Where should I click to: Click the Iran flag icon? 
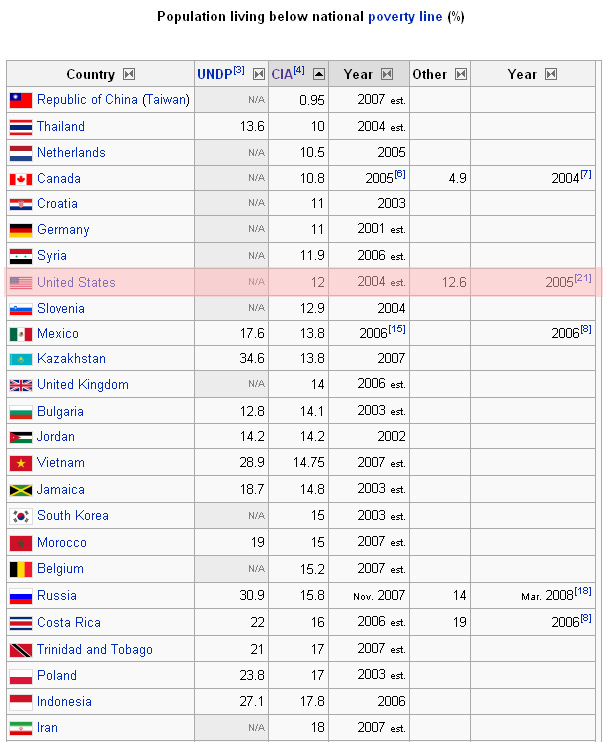point(21,728)
